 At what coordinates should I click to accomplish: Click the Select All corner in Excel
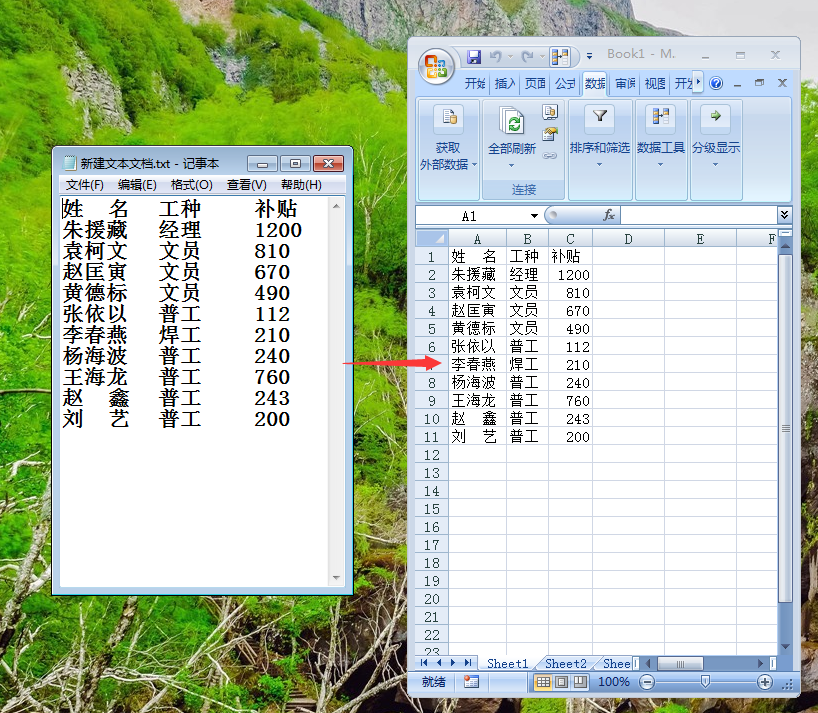coord(432,238)
